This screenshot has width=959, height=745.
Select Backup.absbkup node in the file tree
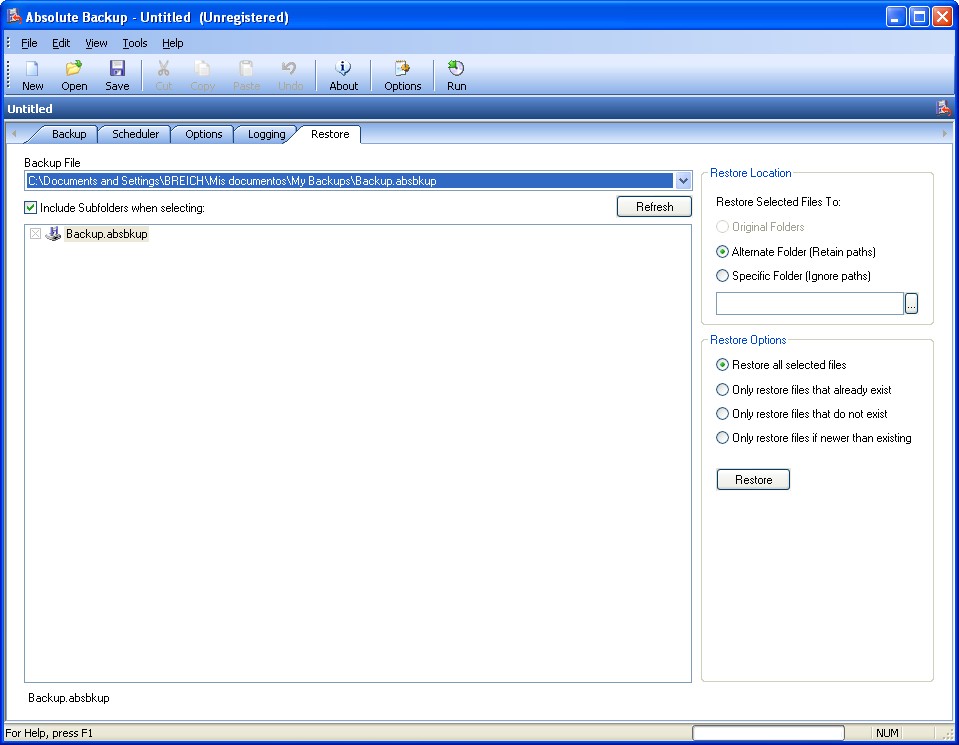coord(106,234)
